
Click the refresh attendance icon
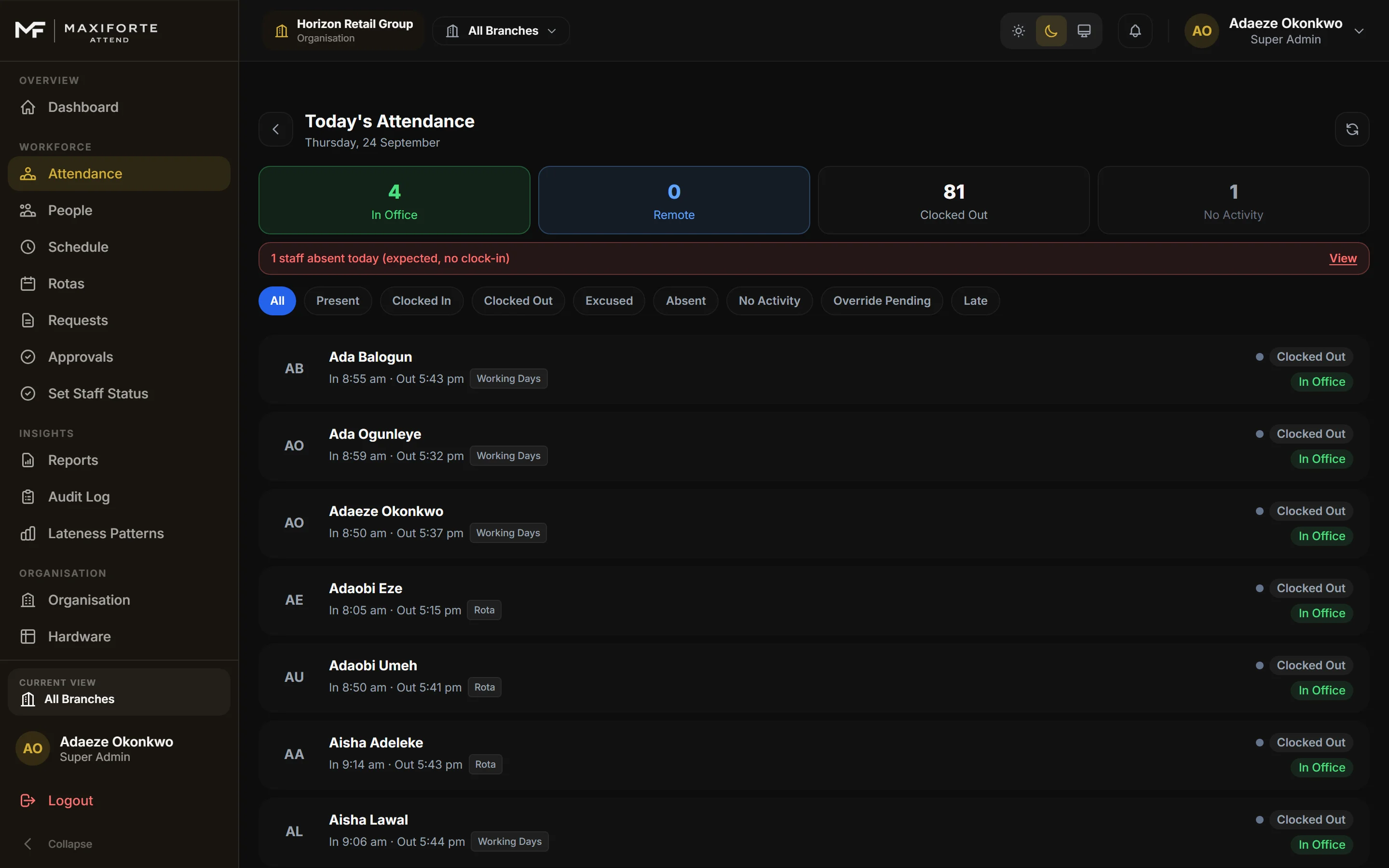coord(1352,129)
